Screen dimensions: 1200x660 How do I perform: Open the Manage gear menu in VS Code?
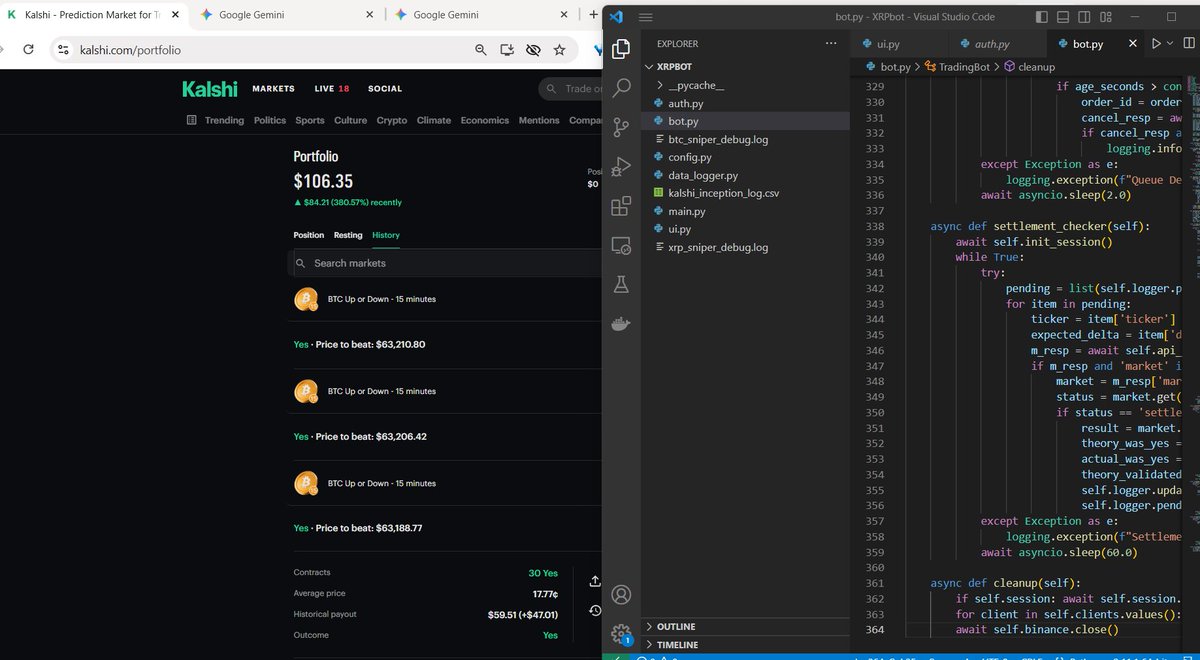[621, 634]
